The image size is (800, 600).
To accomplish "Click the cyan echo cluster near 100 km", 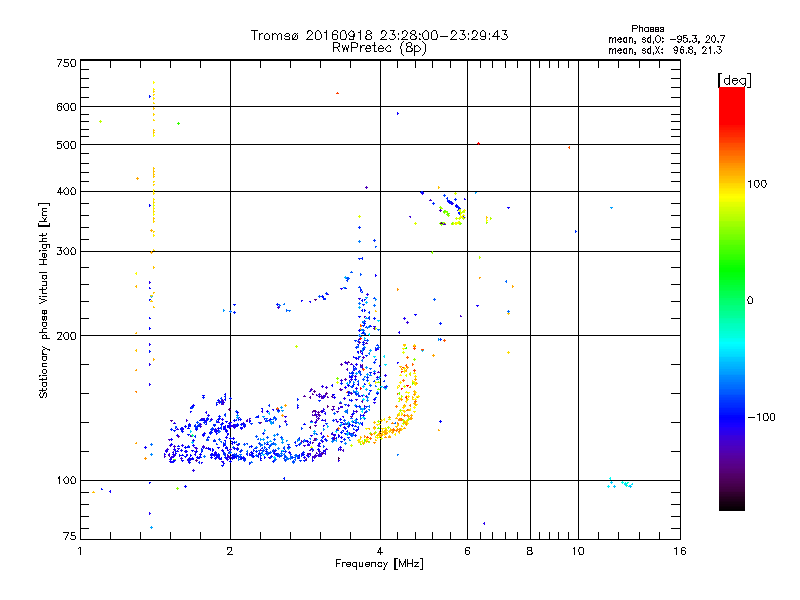I will pos(620,483).
